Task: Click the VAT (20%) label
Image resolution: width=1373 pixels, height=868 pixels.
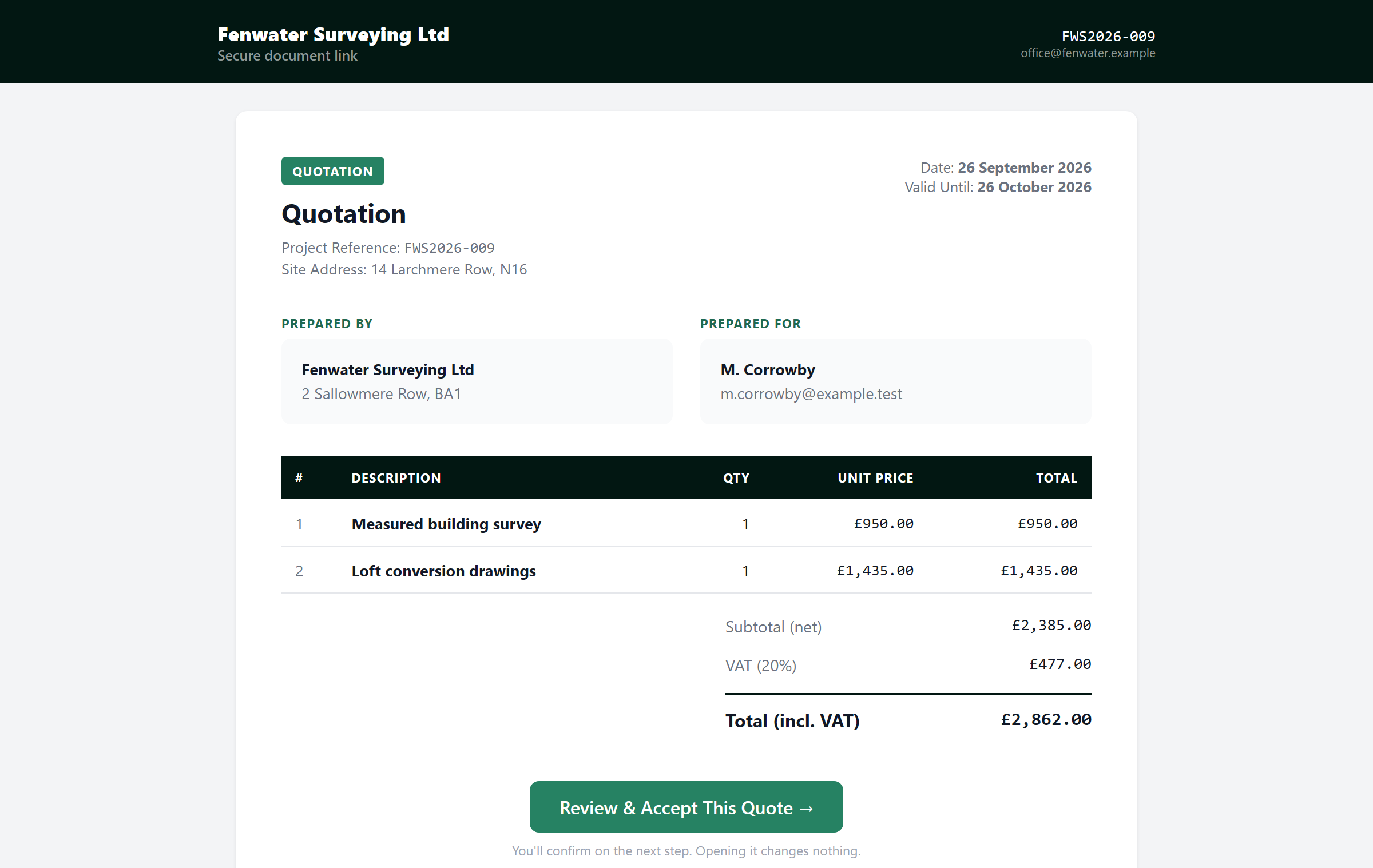Action: [760, 666]
